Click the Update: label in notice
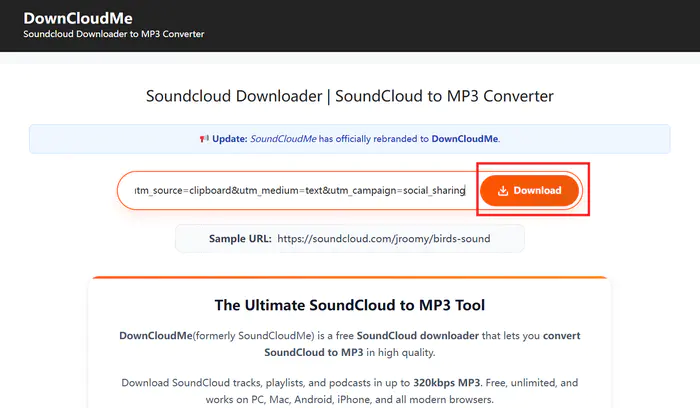Image resolution: width=700 pixels, height=408 pixels. (229, 139)
